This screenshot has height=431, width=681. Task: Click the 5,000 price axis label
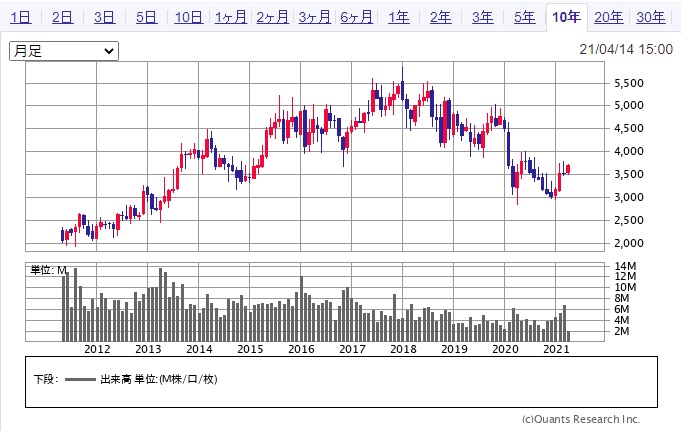[628, 106]
